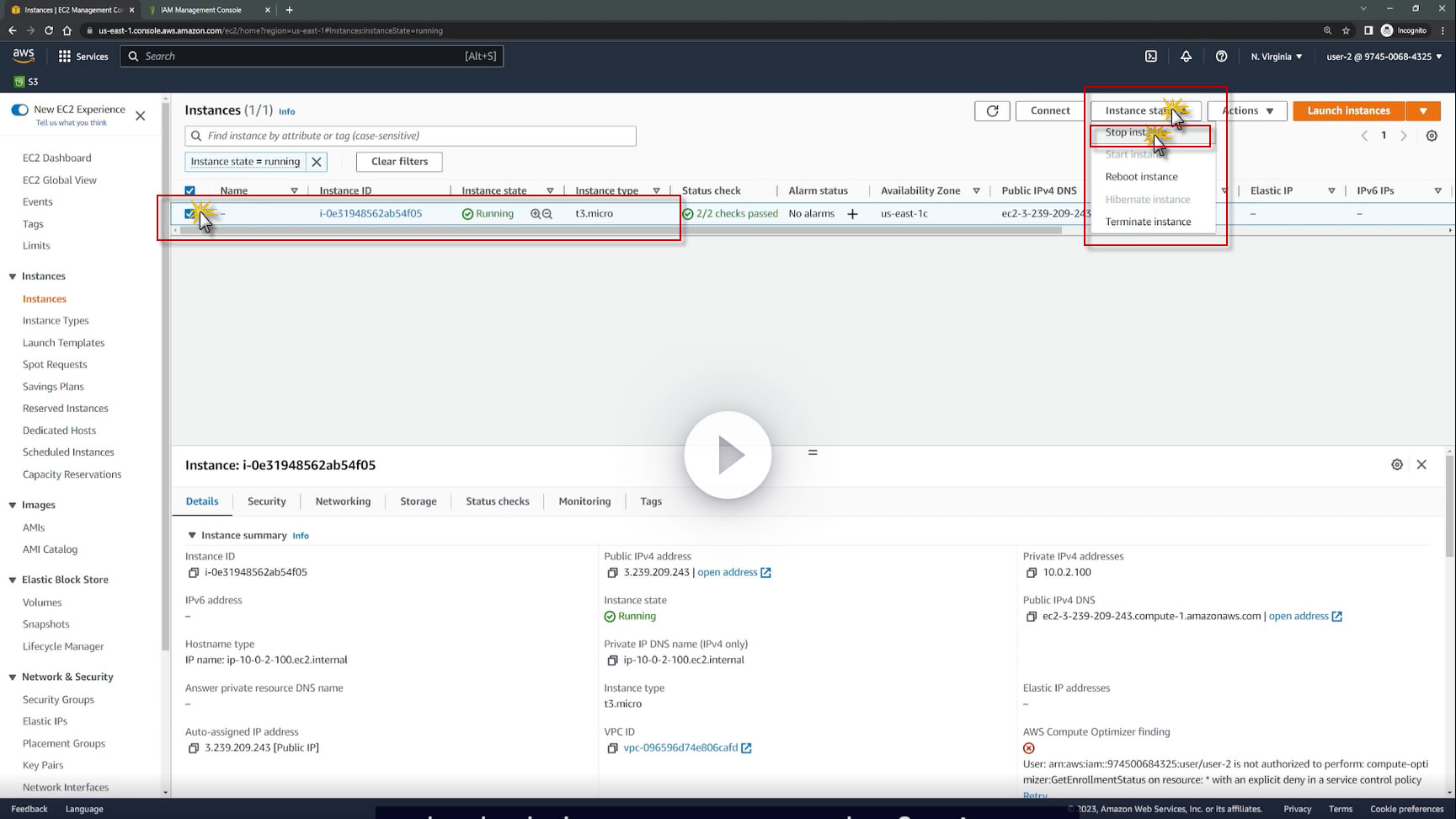The height and width of the screenshot is (819, 1456).
Task: Open the help question mark menu
Action: click(x=1221, y=56)
